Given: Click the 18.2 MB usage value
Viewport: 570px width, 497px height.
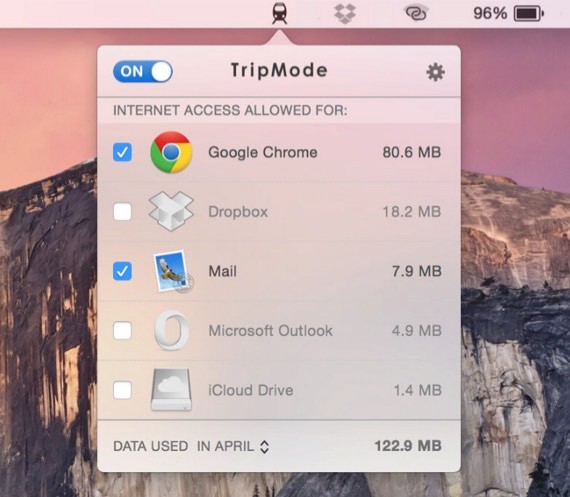Looking at the screenshot, I should point(412,212).
